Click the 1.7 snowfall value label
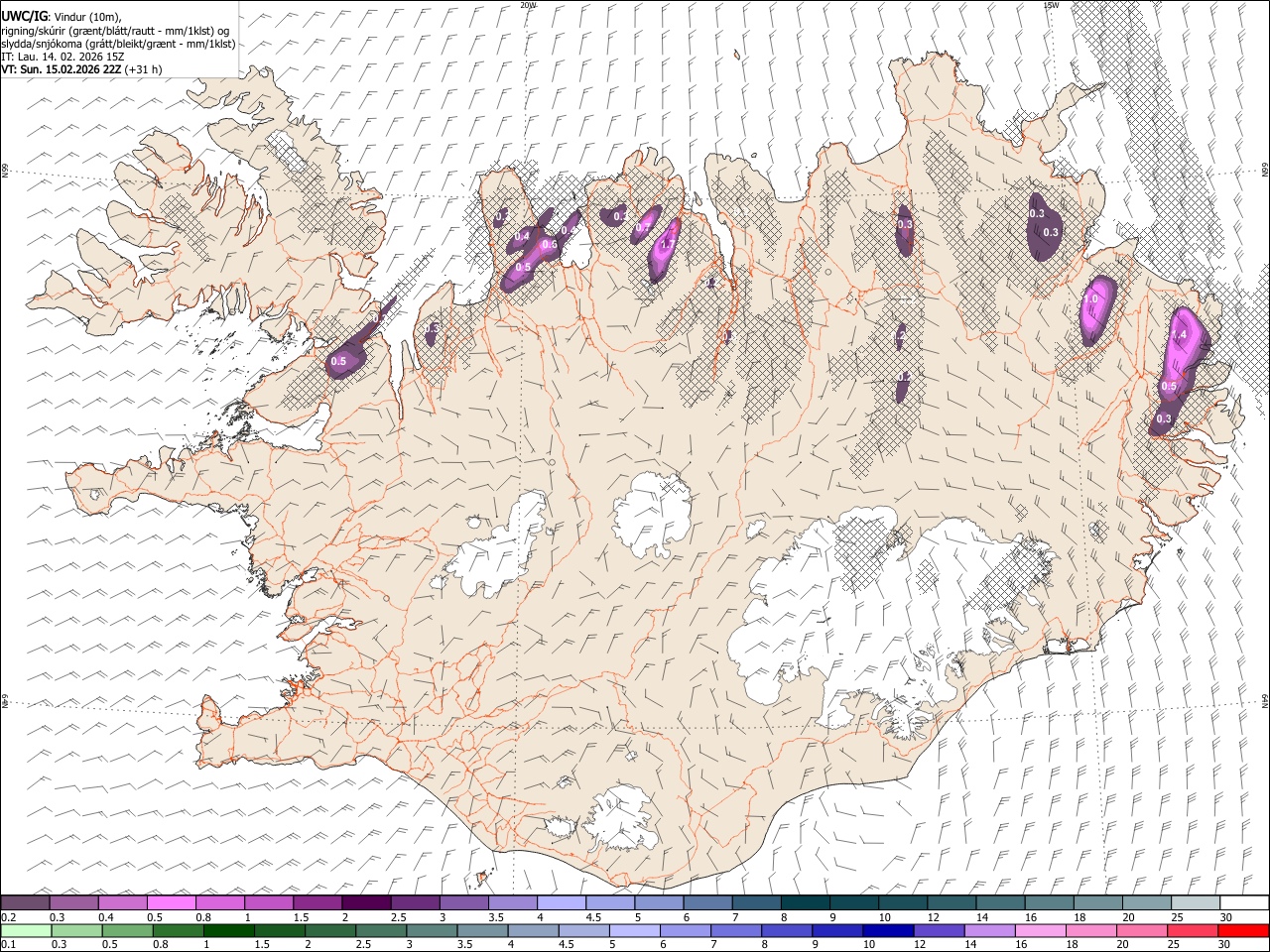This screenshot has width=1270, height=952. (668, 244)
